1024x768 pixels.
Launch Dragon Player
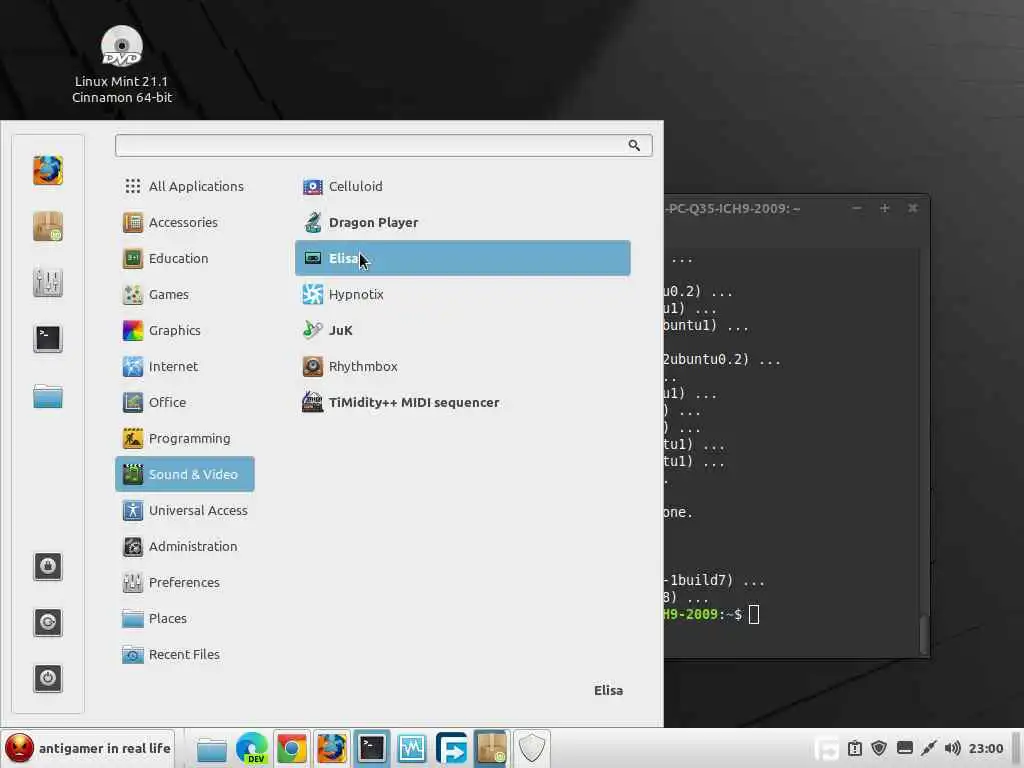point(462,222)
